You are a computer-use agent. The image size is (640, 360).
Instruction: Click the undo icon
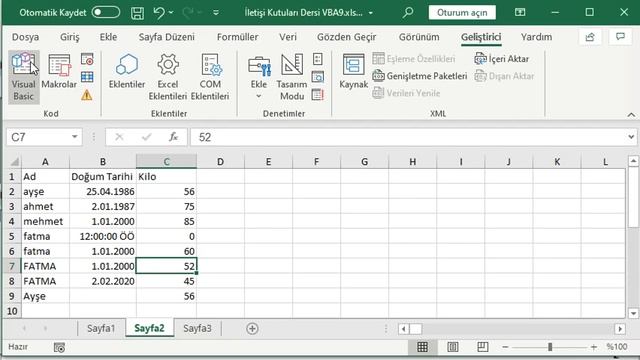coord(159,13)
